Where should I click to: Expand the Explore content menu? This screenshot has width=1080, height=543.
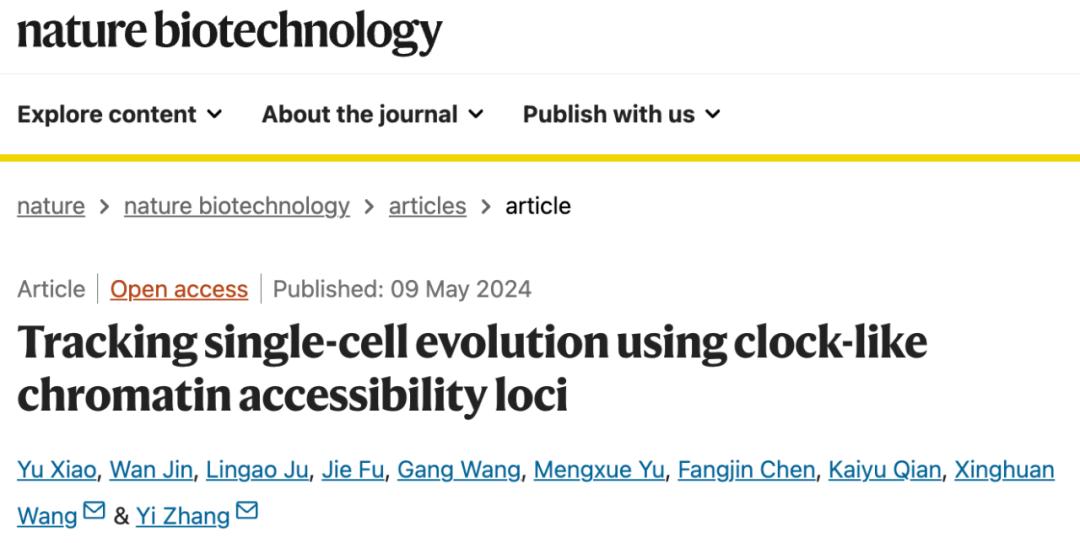120,115
